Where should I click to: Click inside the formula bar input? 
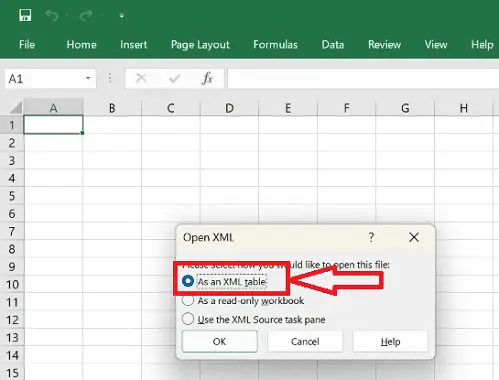click(363, 79)
